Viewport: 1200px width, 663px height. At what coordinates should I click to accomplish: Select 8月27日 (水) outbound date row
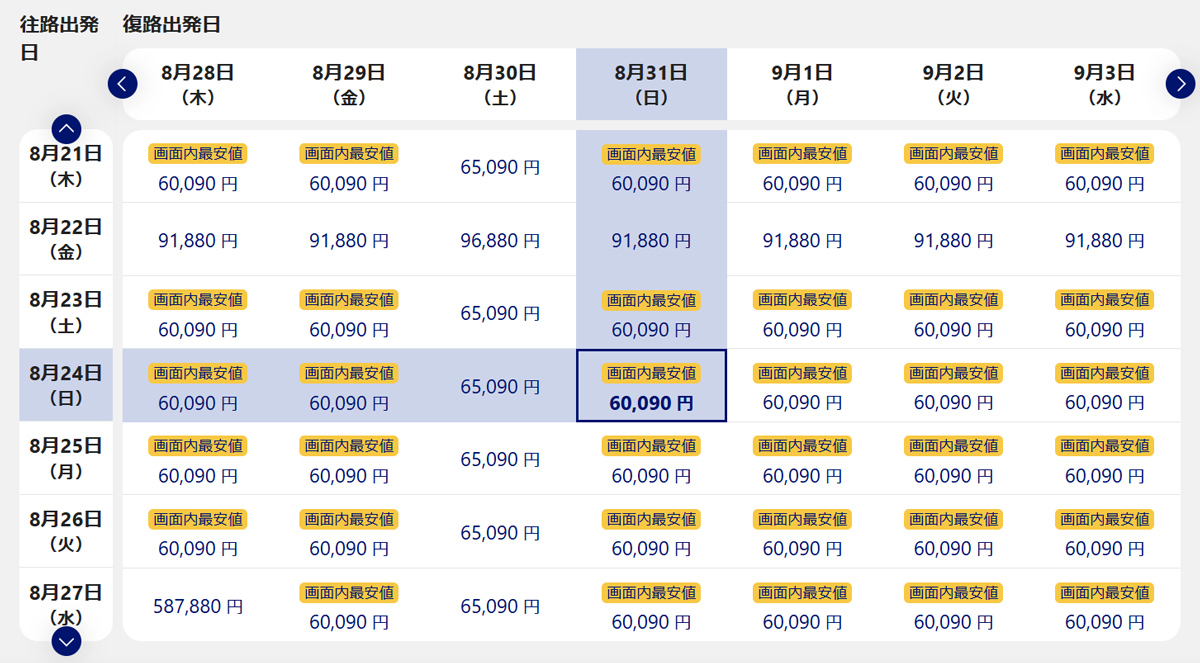[x=66, y=603]
